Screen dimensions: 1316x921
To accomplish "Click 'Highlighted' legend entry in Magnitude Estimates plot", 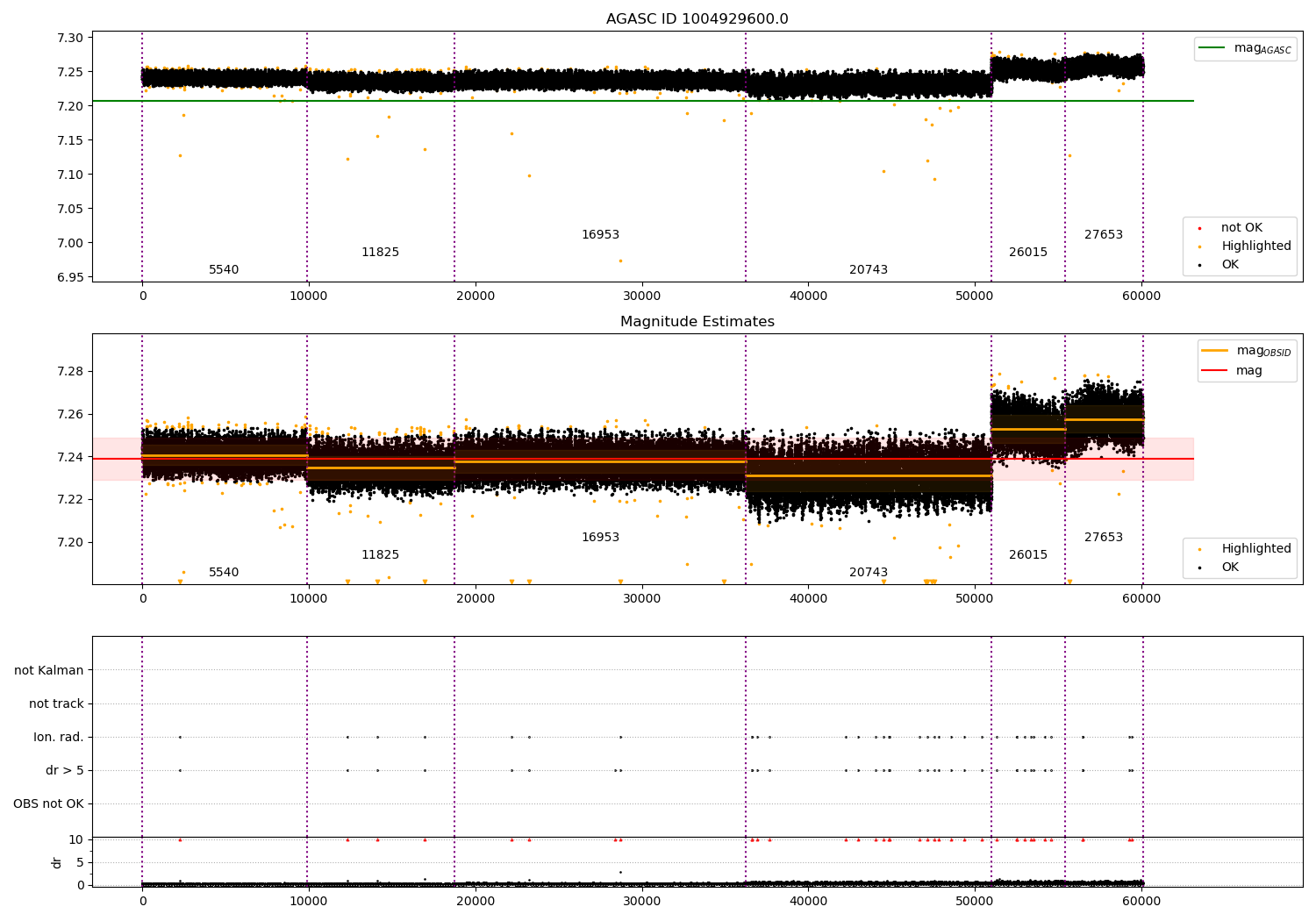I will click(x=1256, y=549).
